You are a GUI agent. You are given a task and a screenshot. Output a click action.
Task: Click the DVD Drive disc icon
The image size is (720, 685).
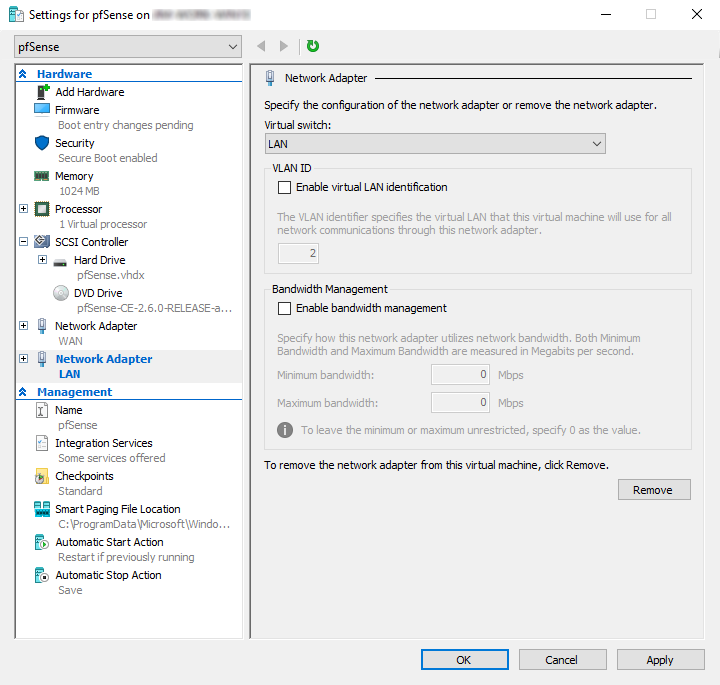60,293
